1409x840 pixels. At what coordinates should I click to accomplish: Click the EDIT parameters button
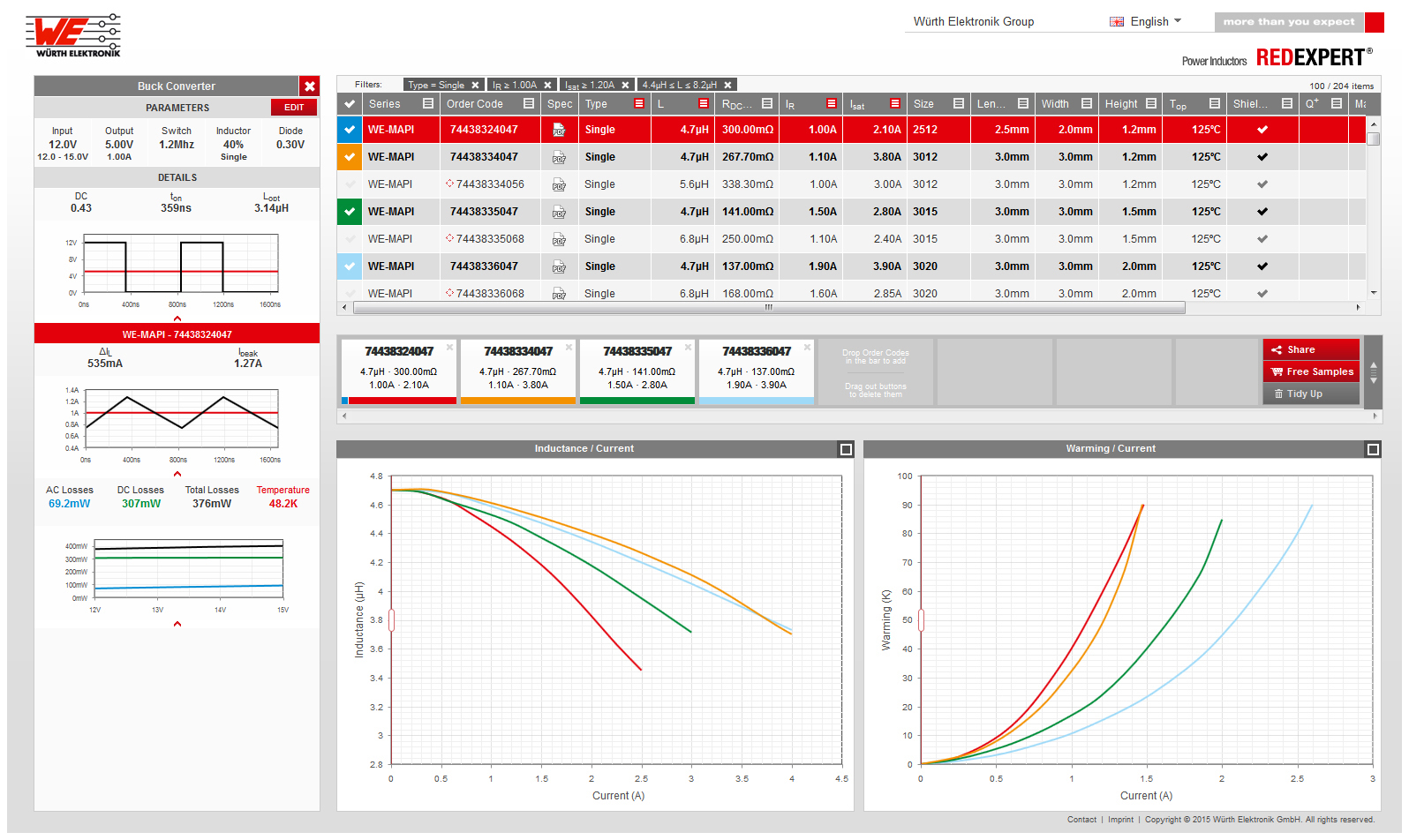(294, 108)
